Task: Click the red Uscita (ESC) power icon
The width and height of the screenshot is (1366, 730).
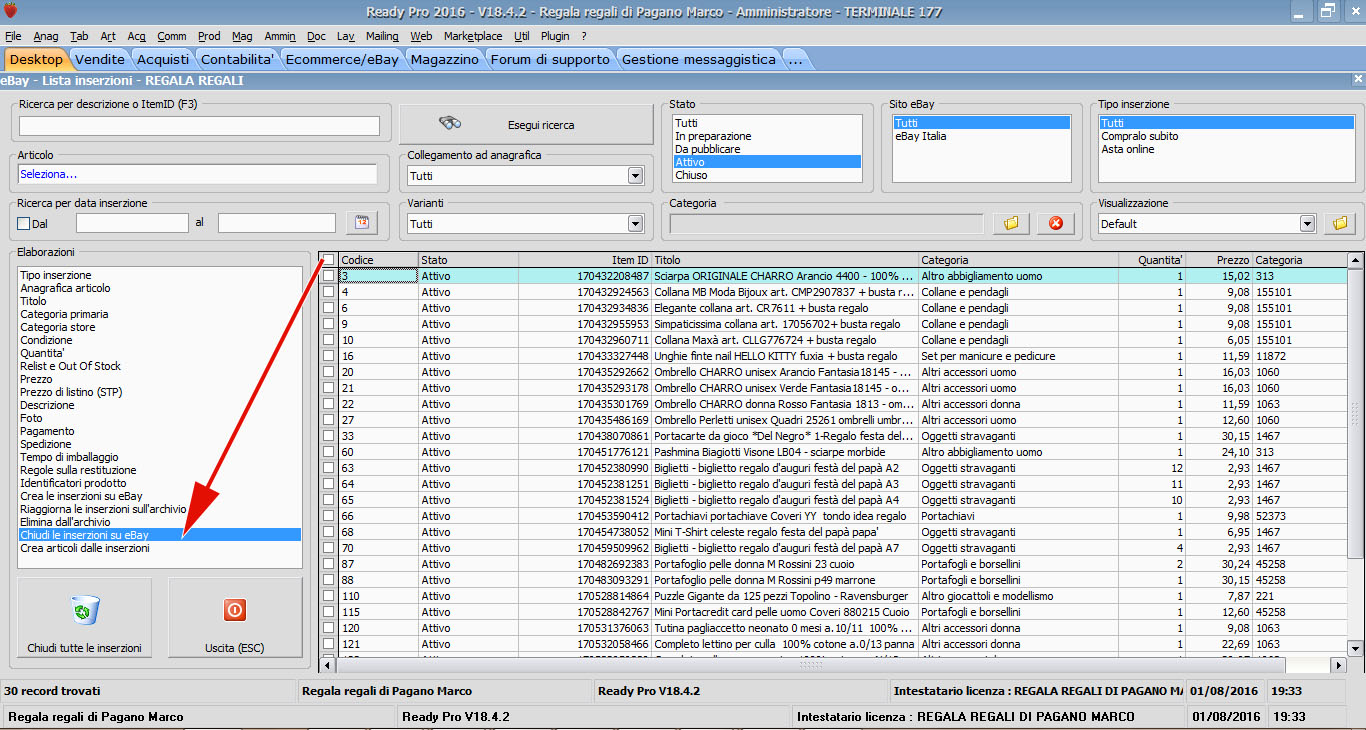Action: 235,609
